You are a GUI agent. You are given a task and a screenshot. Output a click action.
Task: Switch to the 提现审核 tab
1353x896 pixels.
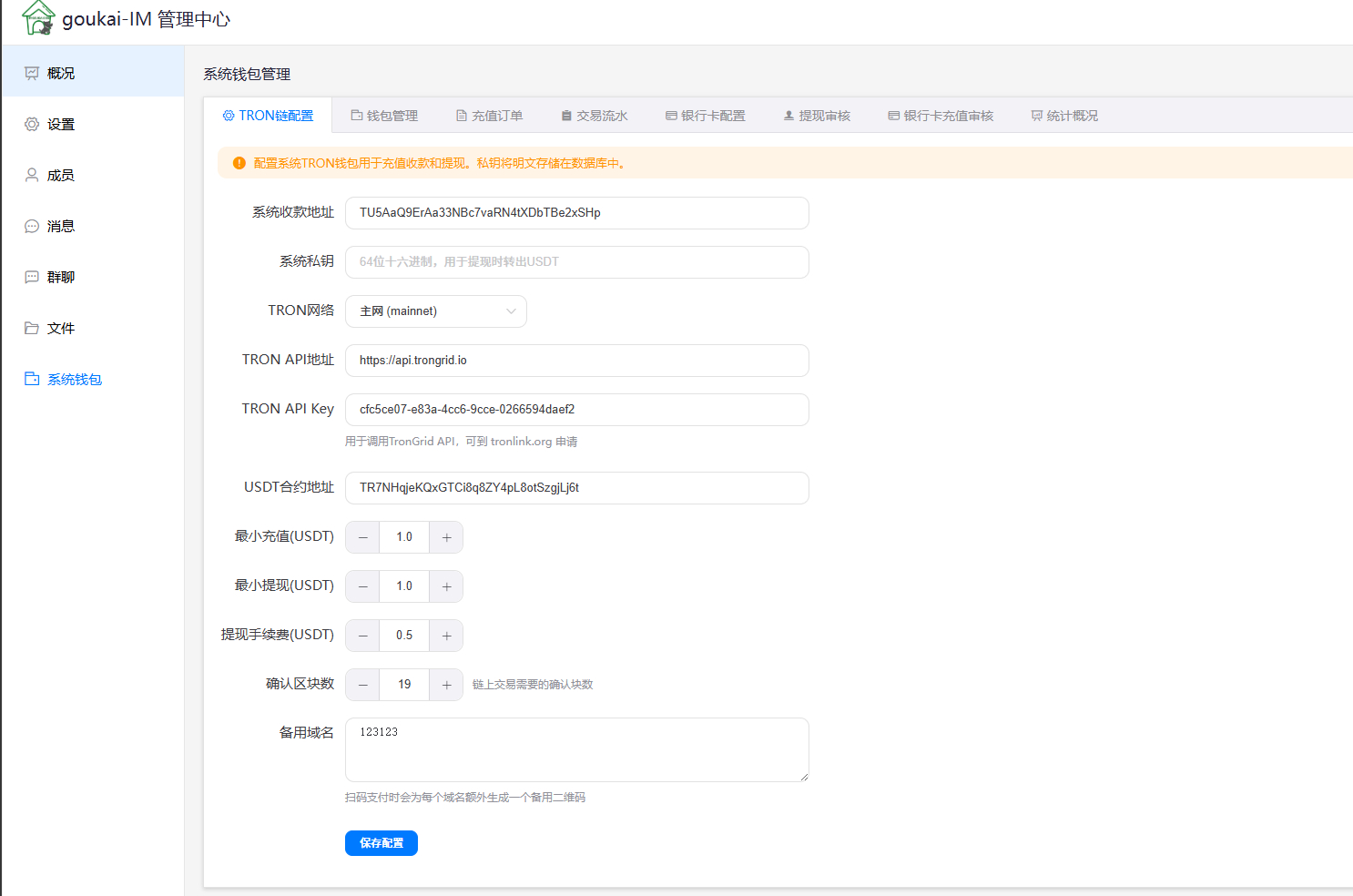[817, 116]
